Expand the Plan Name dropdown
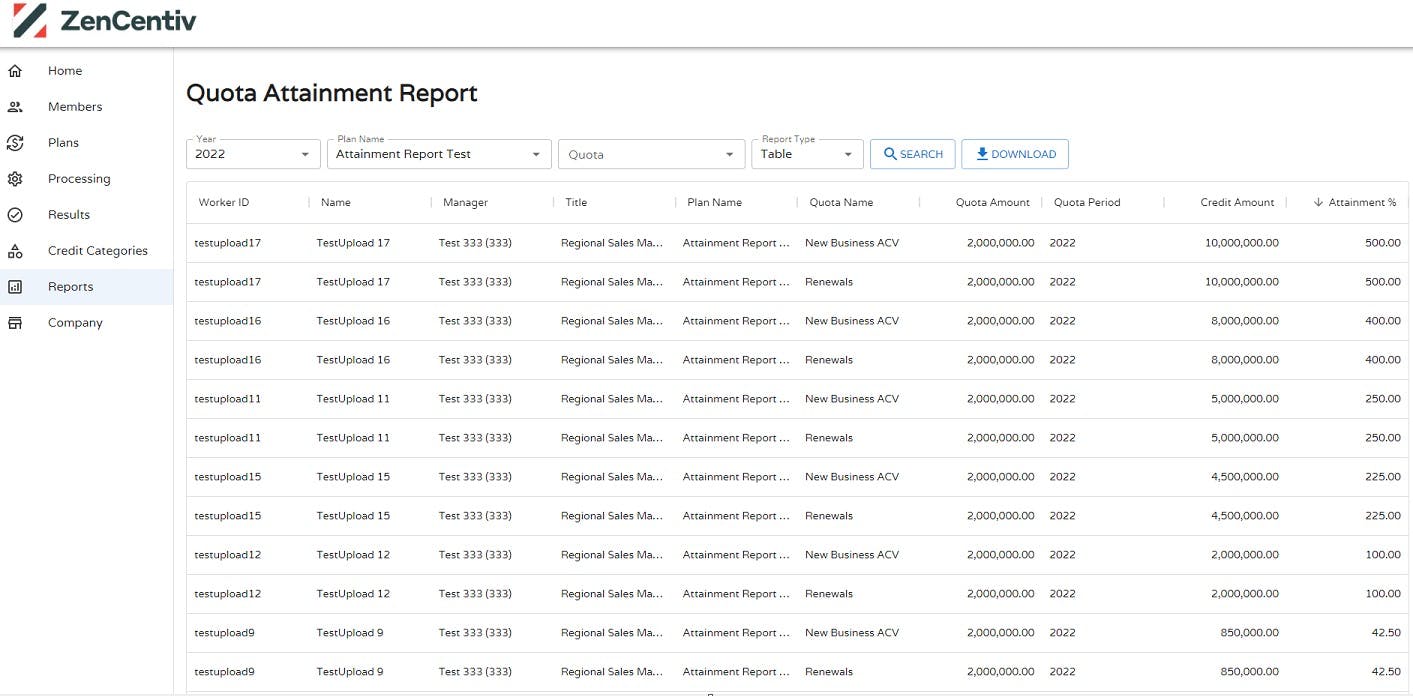Screen dimensions: 1413x696 coord(439,154)
